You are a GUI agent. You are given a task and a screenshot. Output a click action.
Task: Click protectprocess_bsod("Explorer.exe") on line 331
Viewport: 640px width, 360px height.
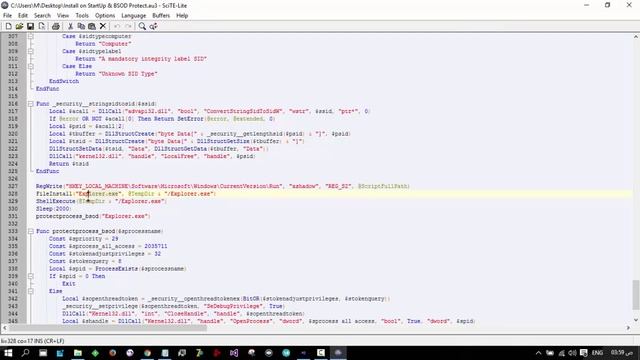[x=93, y=216]
